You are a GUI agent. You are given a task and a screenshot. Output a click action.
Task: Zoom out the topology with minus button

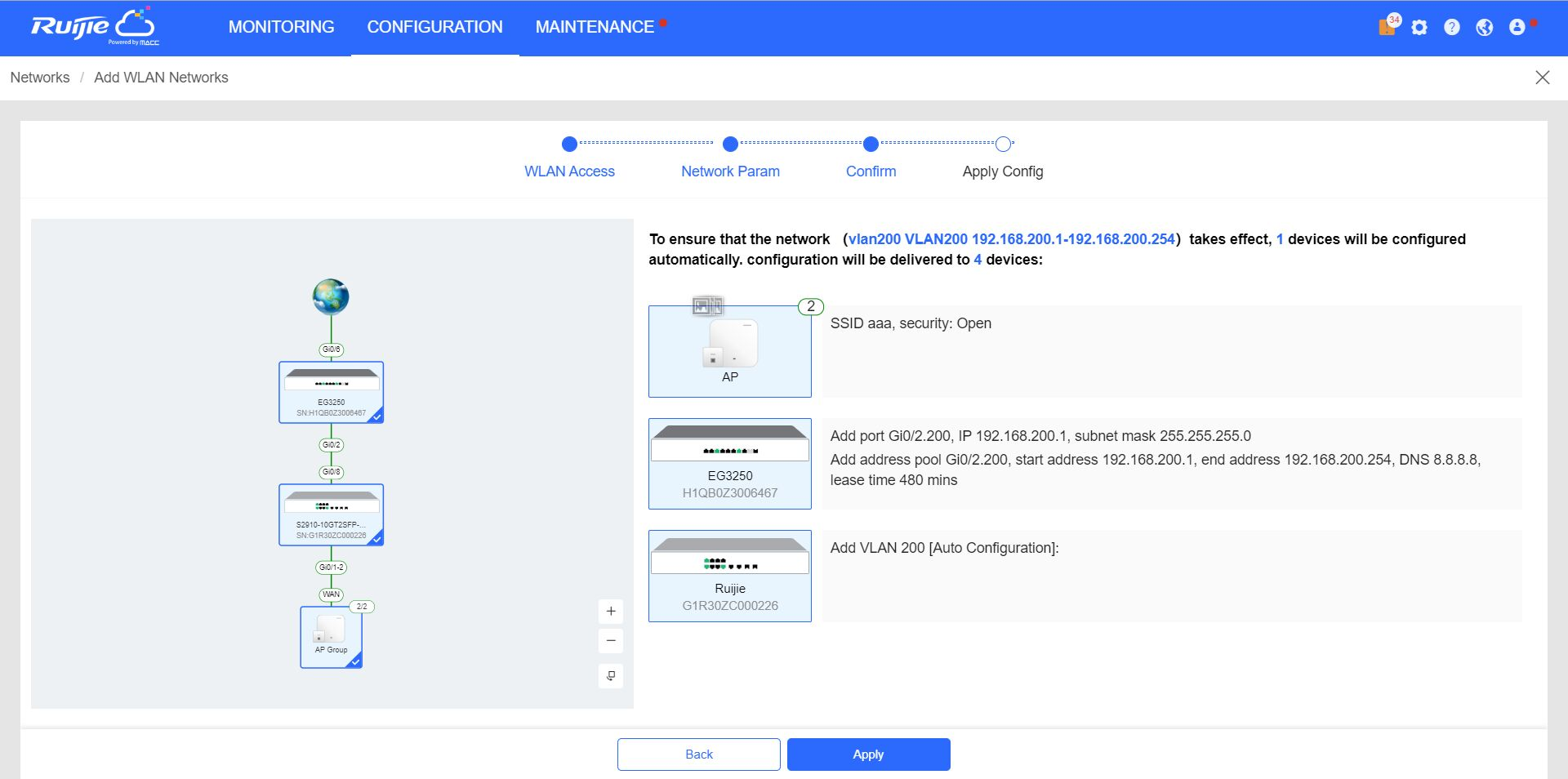611,641
